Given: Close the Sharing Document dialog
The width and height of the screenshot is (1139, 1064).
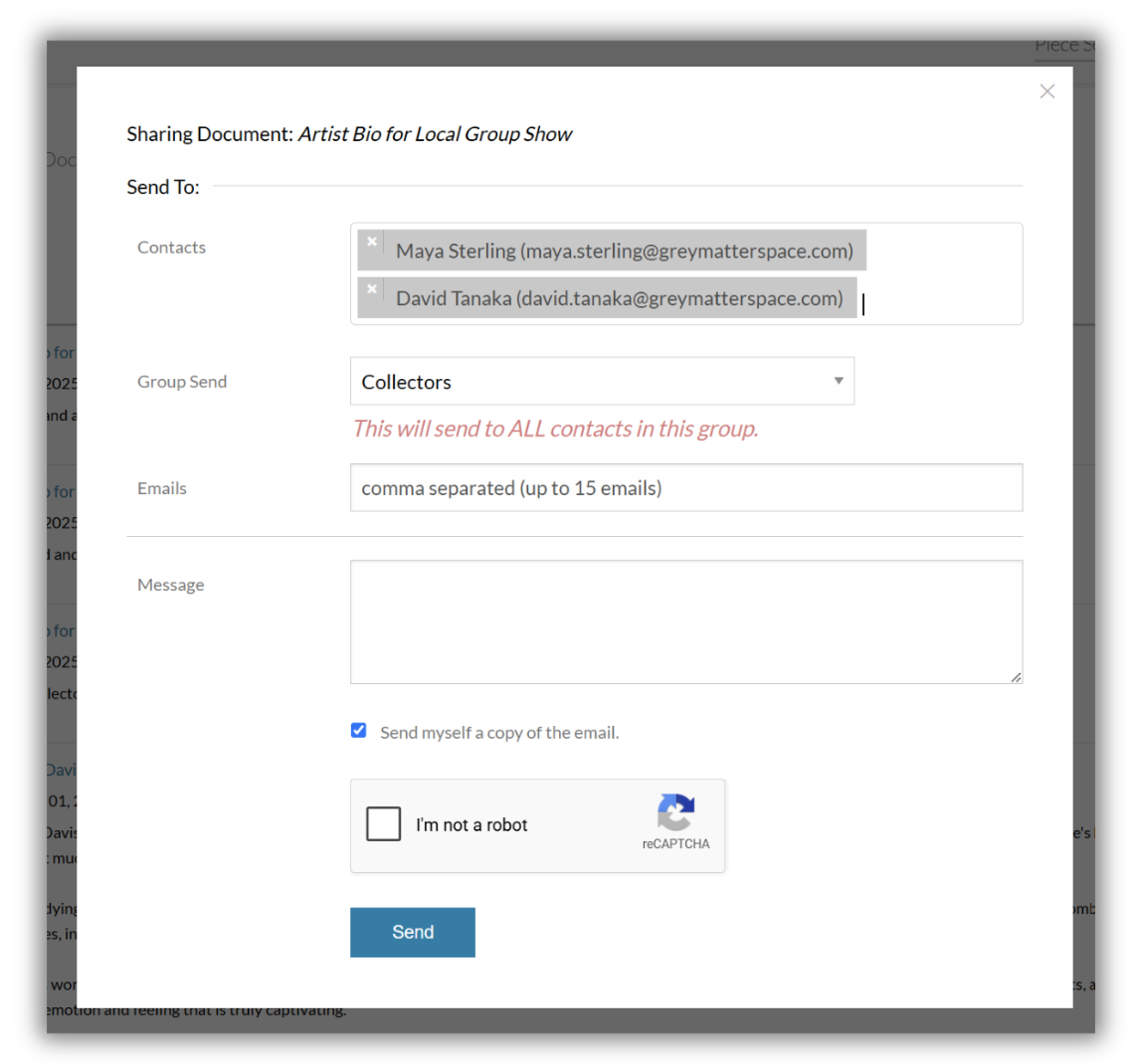Looking at the screenshot, I should click(1046, 91).
